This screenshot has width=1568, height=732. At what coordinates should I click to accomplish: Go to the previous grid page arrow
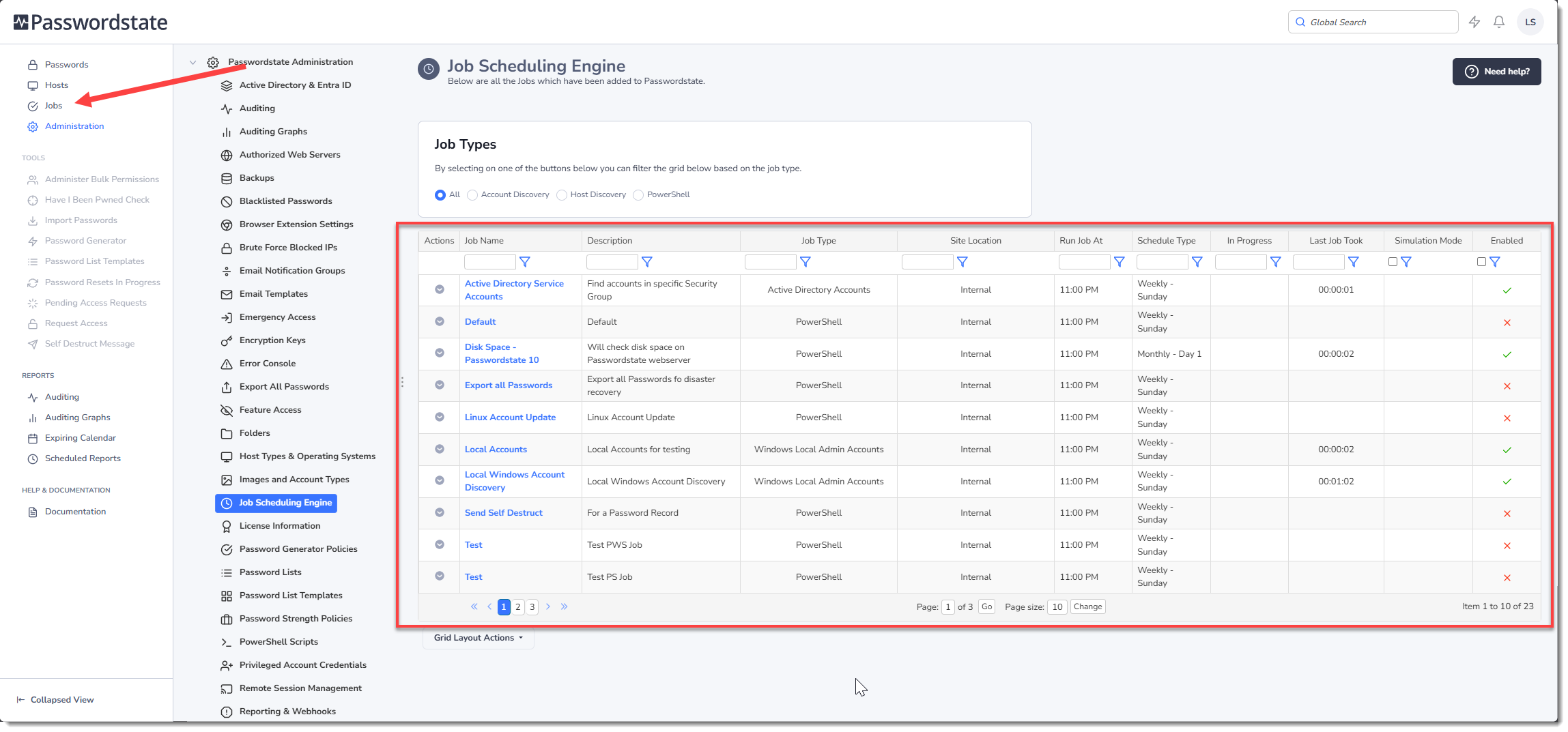click(x=489, y=606)
